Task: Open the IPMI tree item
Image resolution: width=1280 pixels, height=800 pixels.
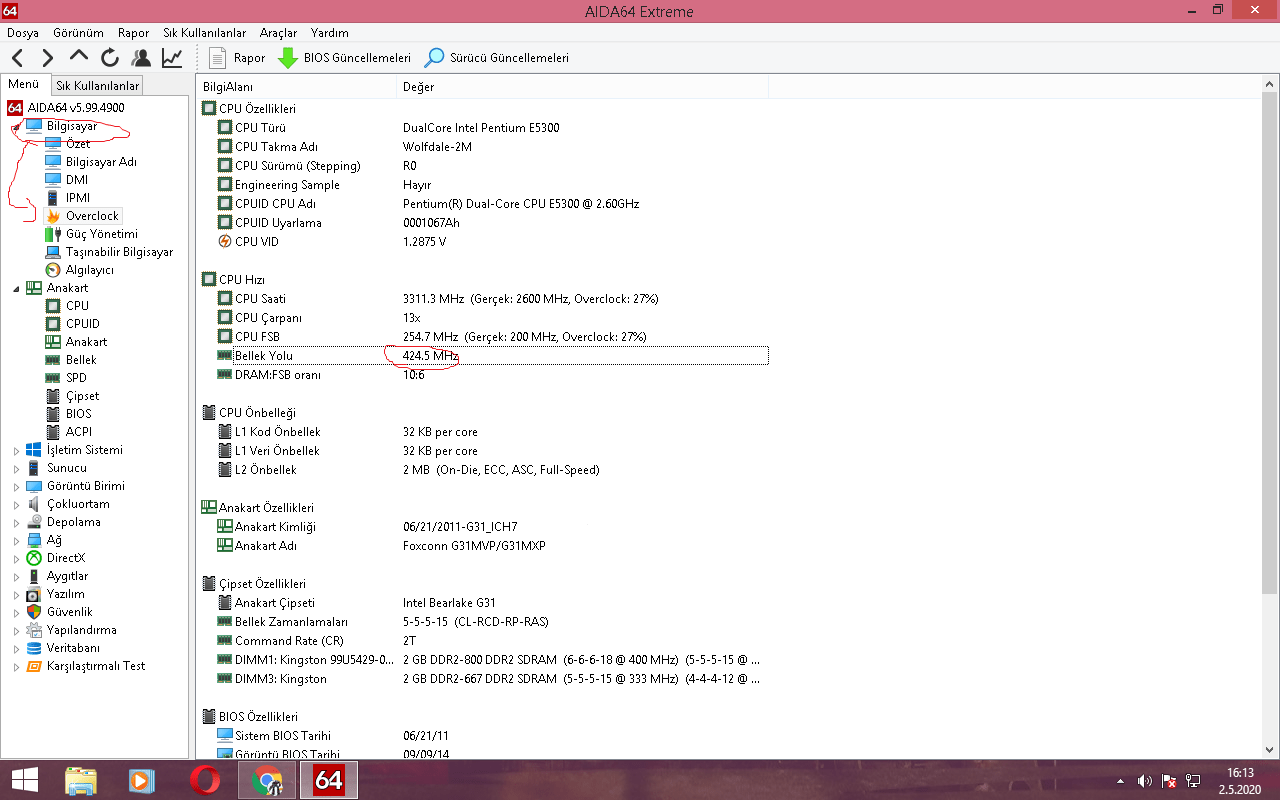Action: click(x=78, y=198)
